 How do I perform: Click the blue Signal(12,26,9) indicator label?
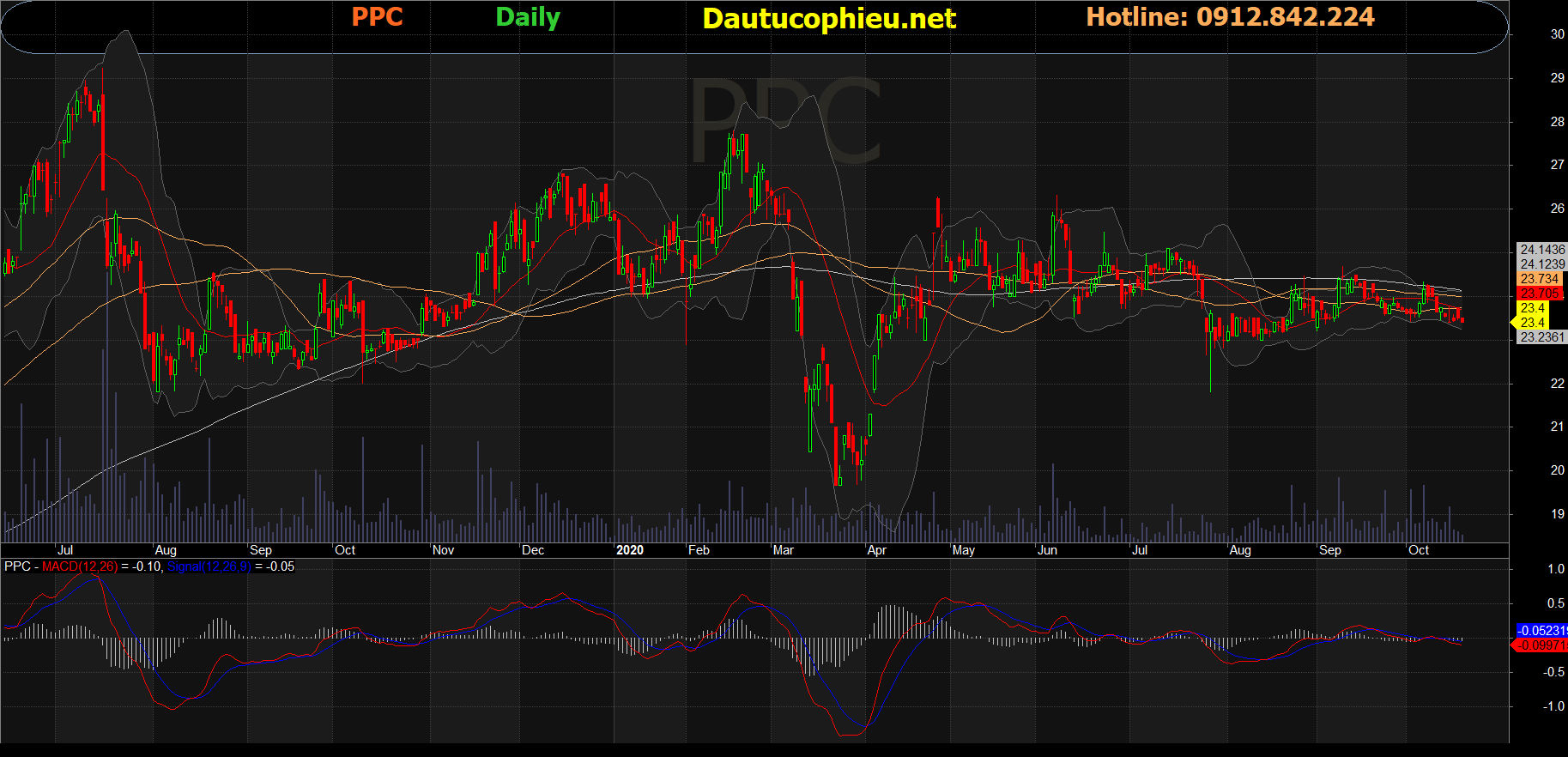point(209,566)
